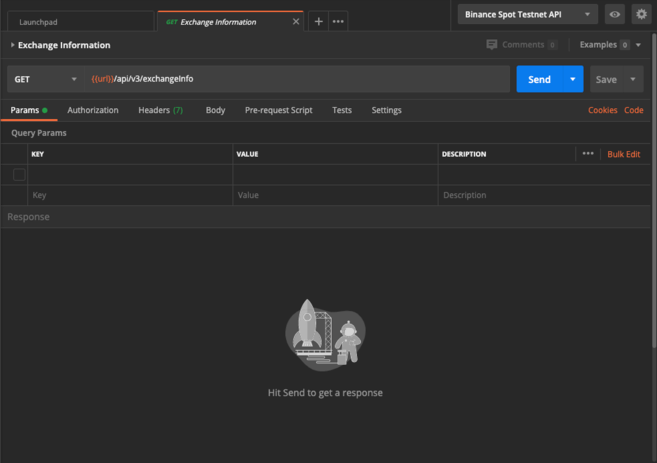The height and width of the screenshot is (463, 657).
Task: Open query params column options ellipsis
Action: click(588, 154)
